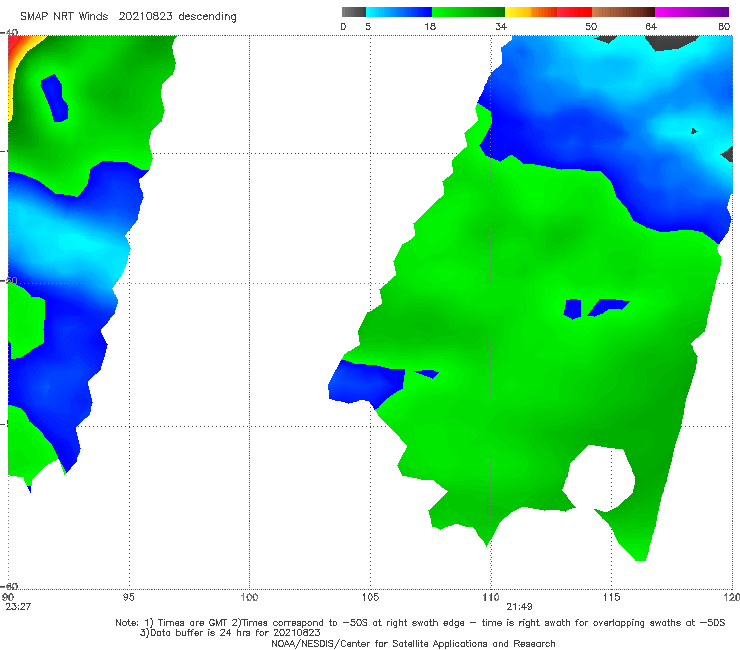Click the longitude label '100'
The width and height of the screenshot is (740, 650).
click(249, 597)
